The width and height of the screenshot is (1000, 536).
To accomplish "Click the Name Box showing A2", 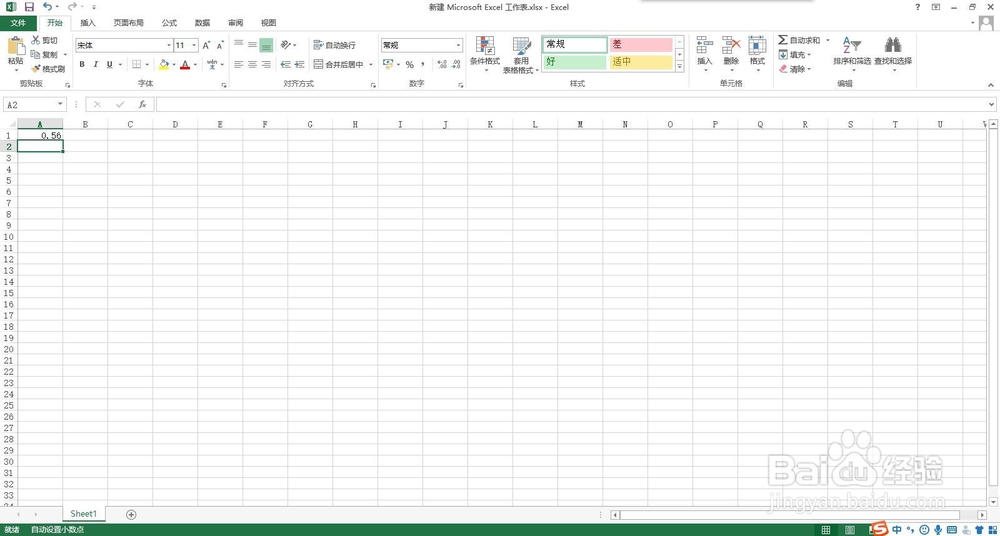I will (35, 105).
